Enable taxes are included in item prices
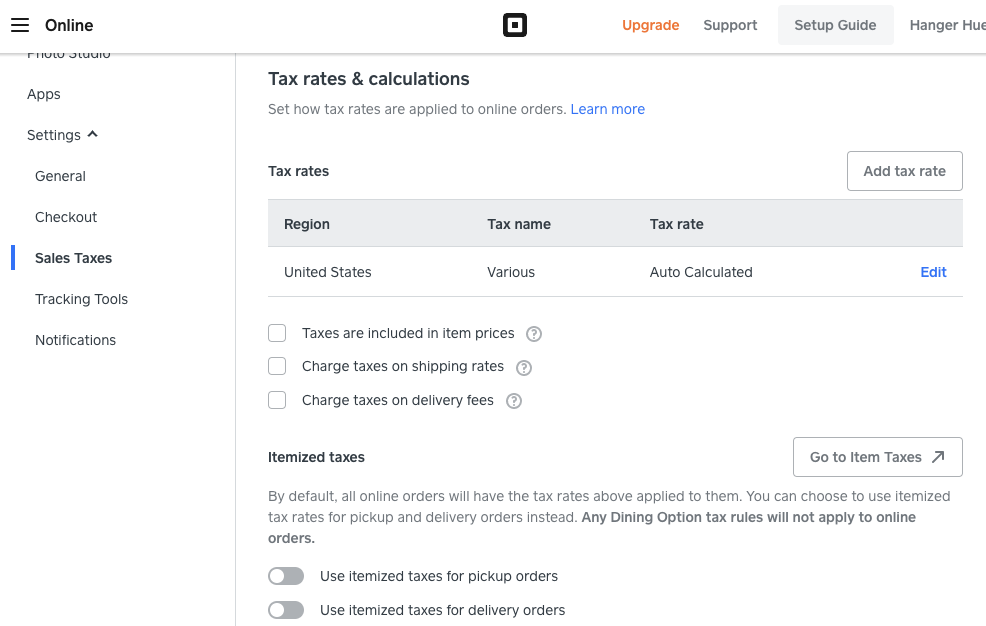This screenshot has width=986, height=626. click(277, 333)
